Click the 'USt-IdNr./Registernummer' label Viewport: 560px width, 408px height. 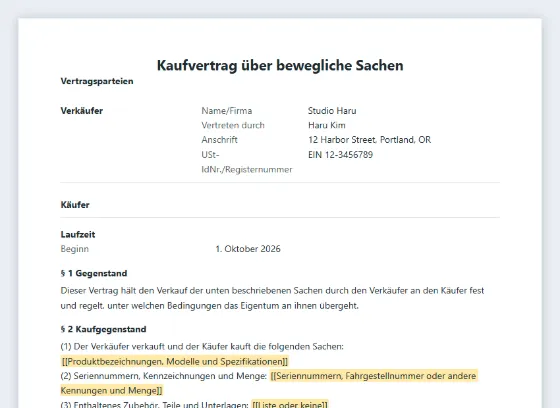247,162
